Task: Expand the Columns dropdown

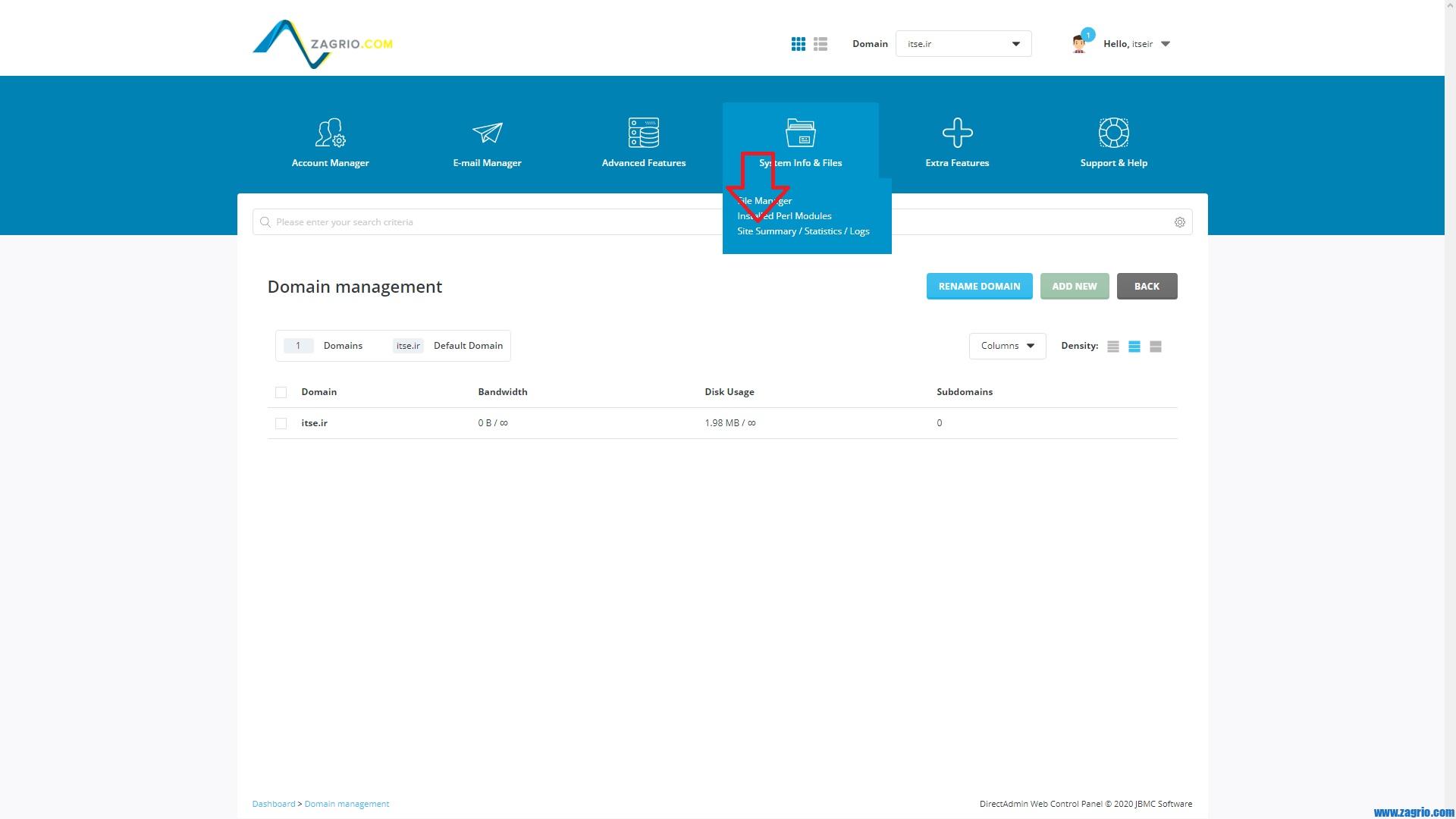Action: coord(1007,346)
